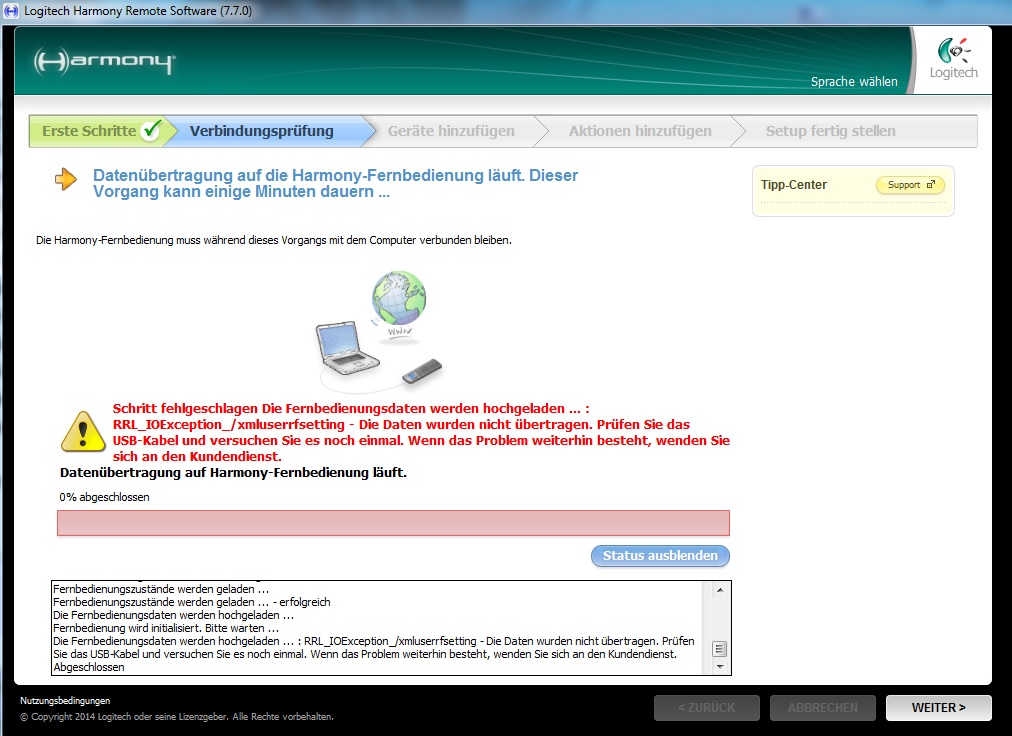The image size is (1012, 736).
Task: Click the green checkmark on Erste Schritte
Action: pos(152,130)
